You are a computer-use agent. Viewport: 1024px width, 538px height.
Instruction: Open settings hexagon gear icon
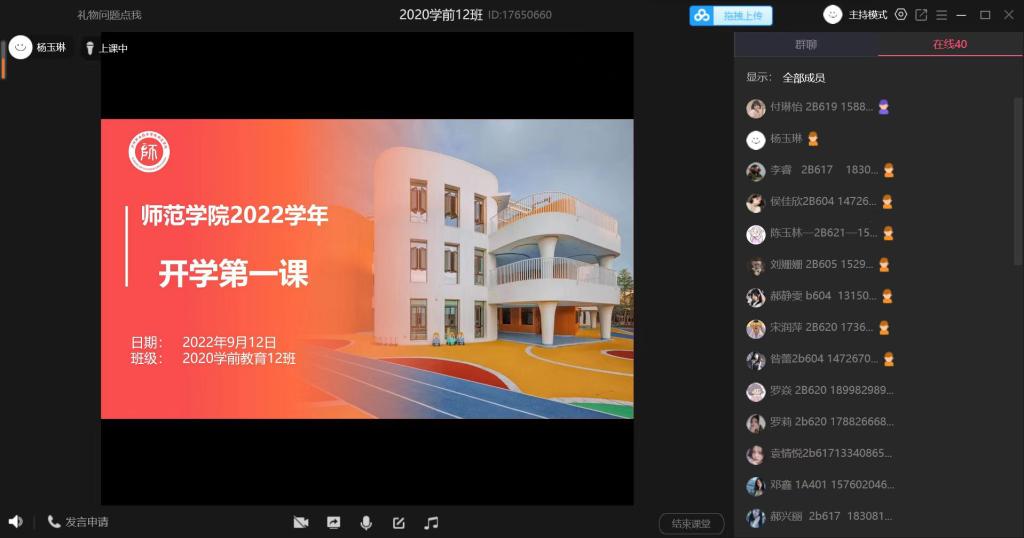tap(900, 15)
